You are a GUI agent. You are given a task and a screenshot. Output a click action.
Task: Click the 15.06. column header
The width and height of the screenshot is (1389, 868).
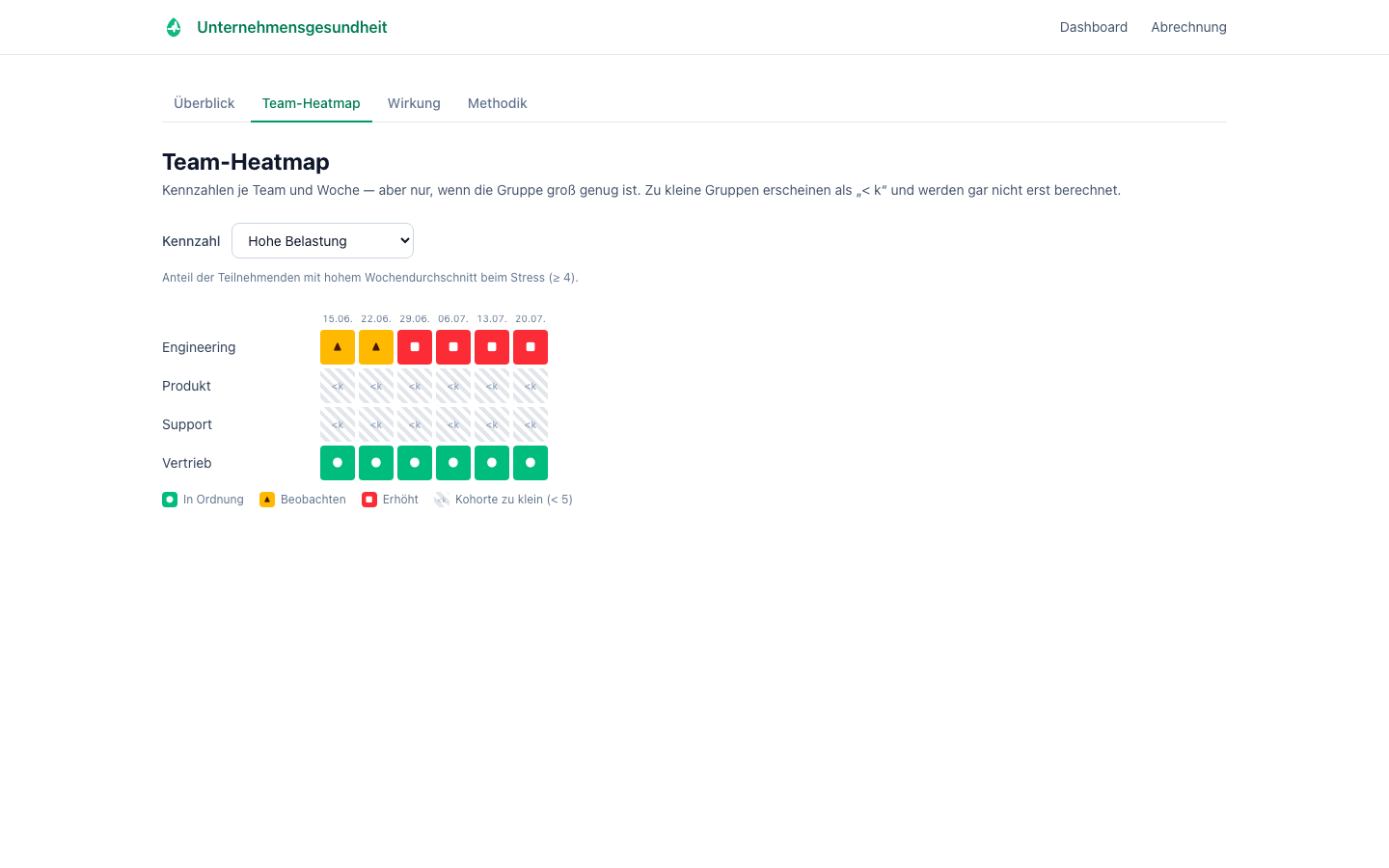pos(338,318)
